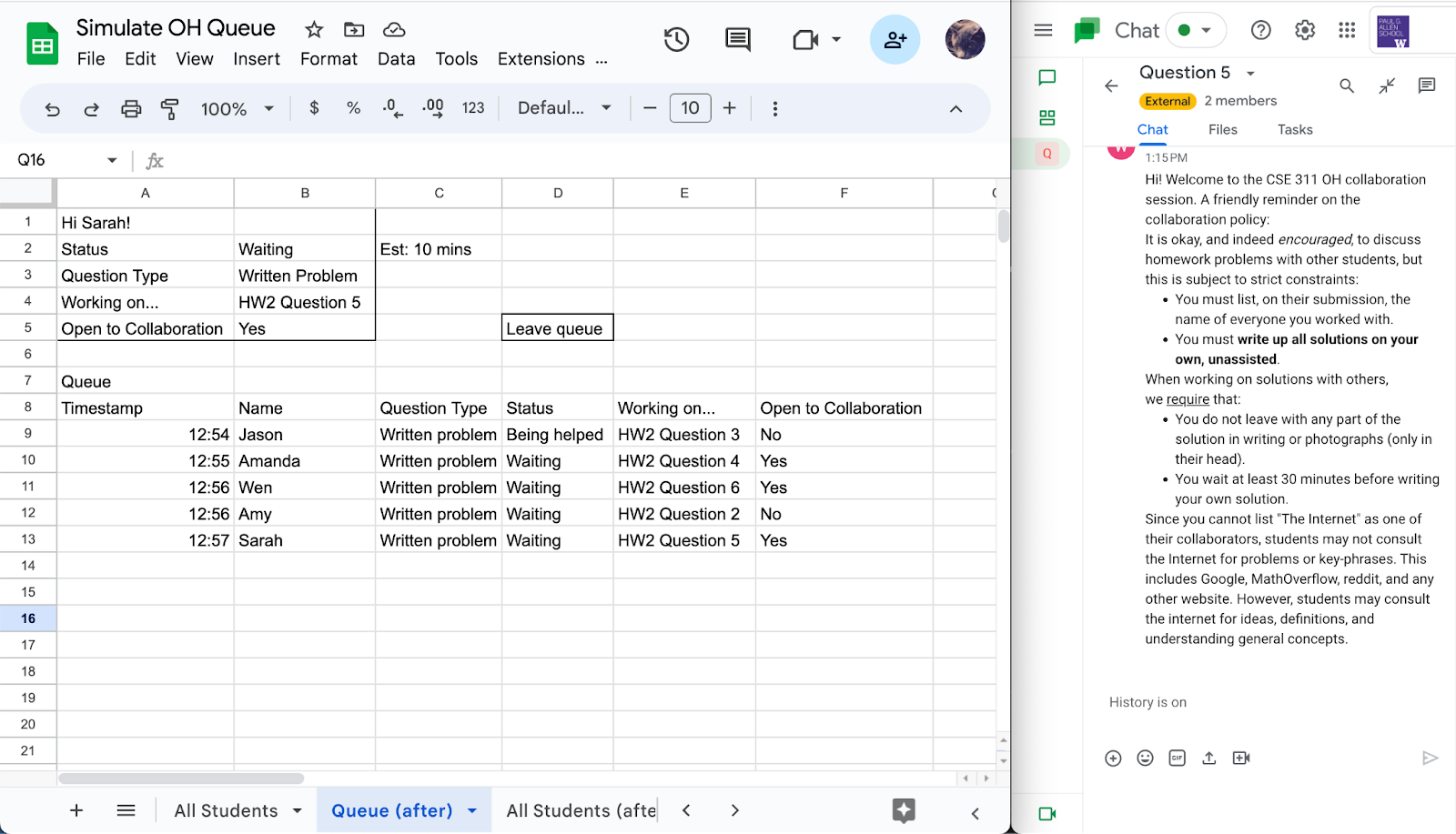
Task: Open Chat help question mark icon
Action: (x=1261, y=30)
